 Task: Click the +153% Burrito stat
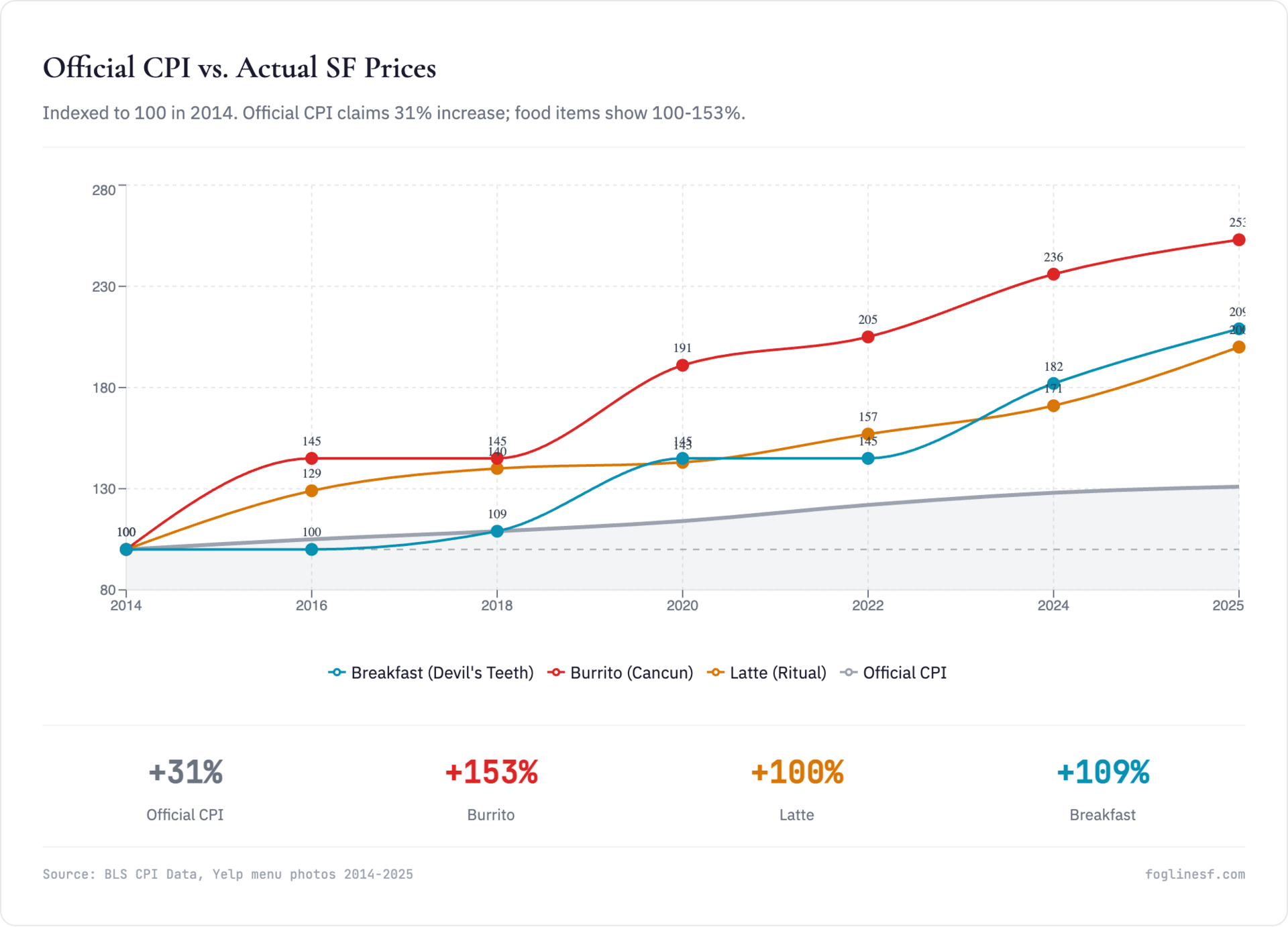coord(491,773)
